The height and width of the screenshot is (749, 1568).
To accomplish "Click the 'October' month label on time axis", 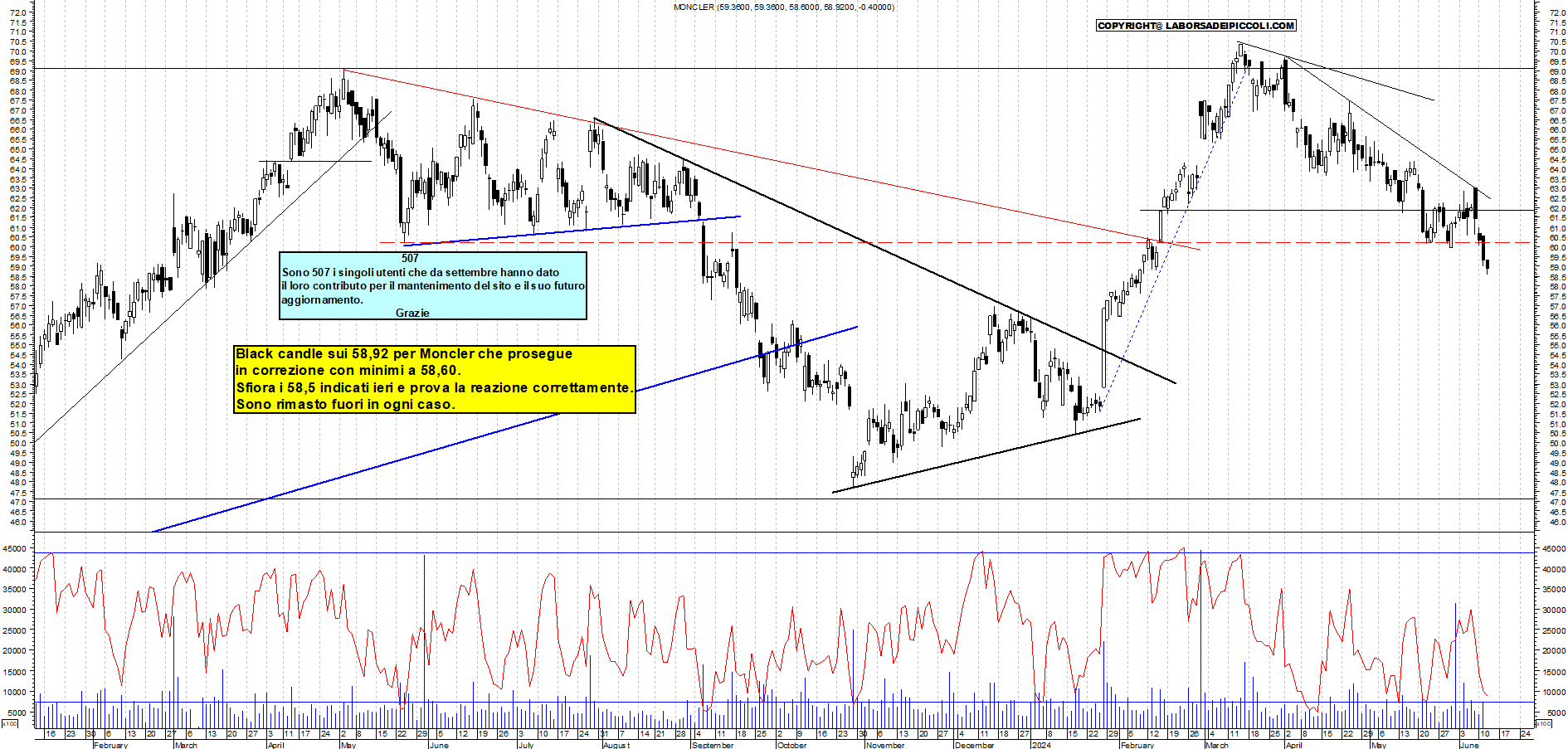I will pyautogui.click(x=791, y=745).
